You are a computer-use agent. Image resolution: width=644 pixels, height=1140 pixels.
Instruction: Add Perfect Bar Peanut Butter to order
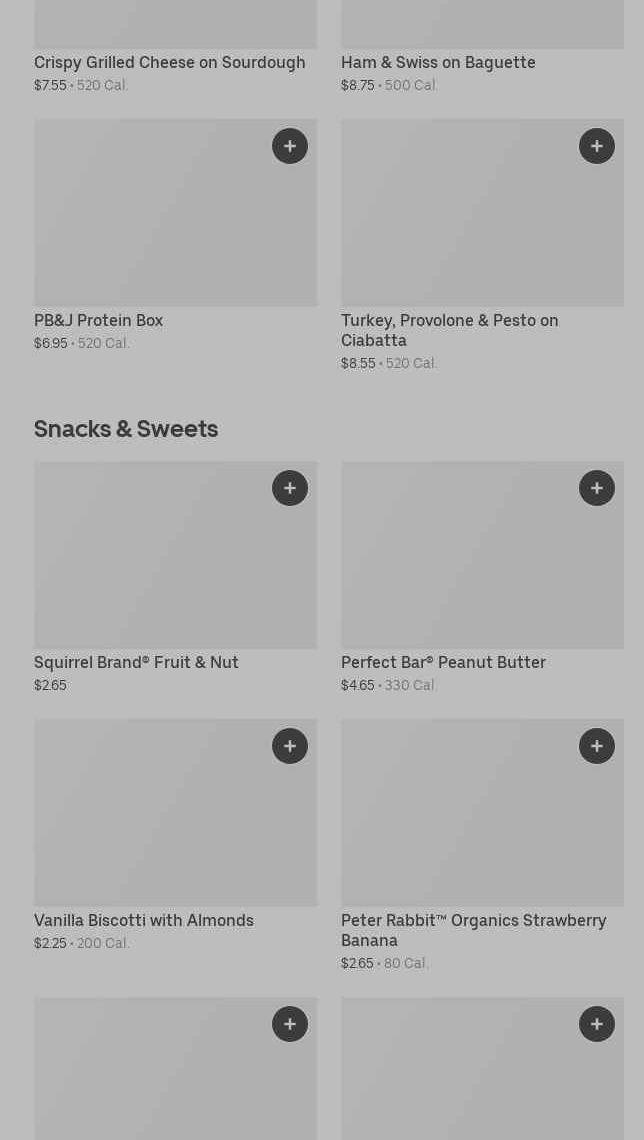(597, 488)
